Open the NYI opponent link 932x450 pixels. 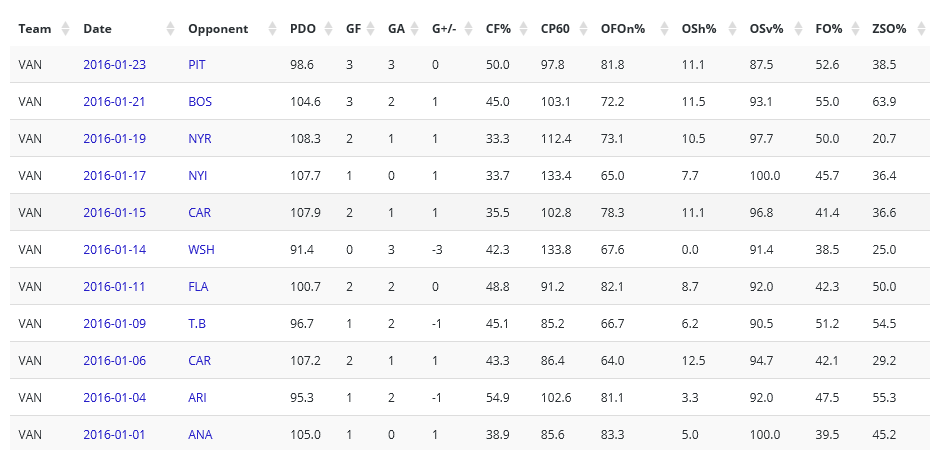[198, 175]
